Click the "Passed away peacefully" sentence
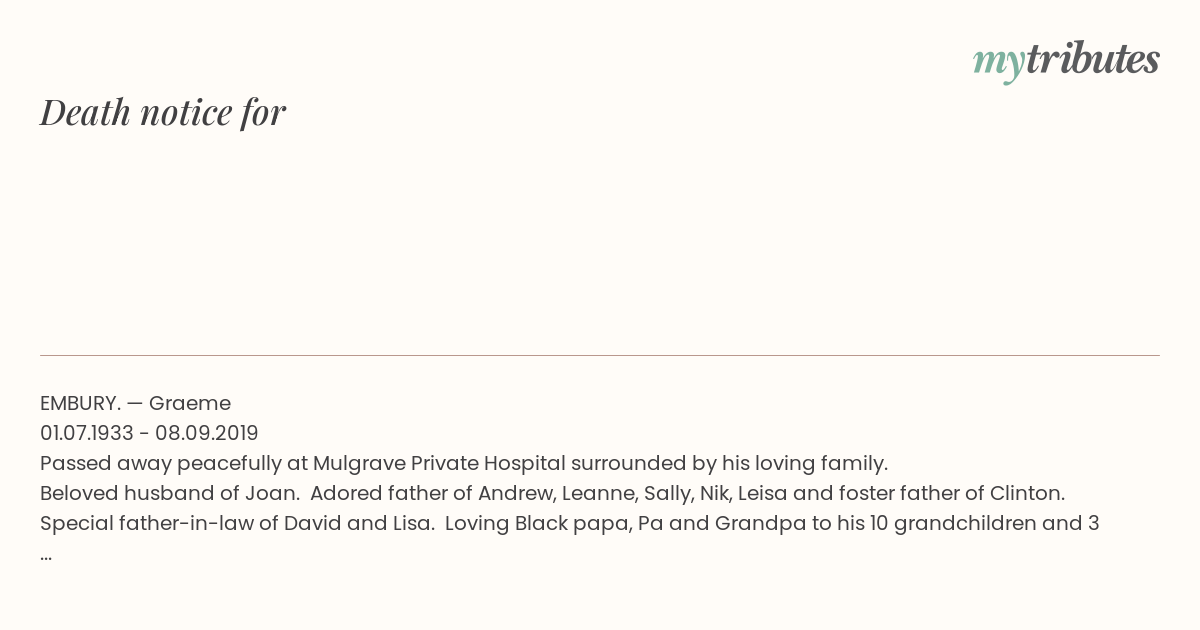The image size is (1200, 630). (x=464, y=463)
